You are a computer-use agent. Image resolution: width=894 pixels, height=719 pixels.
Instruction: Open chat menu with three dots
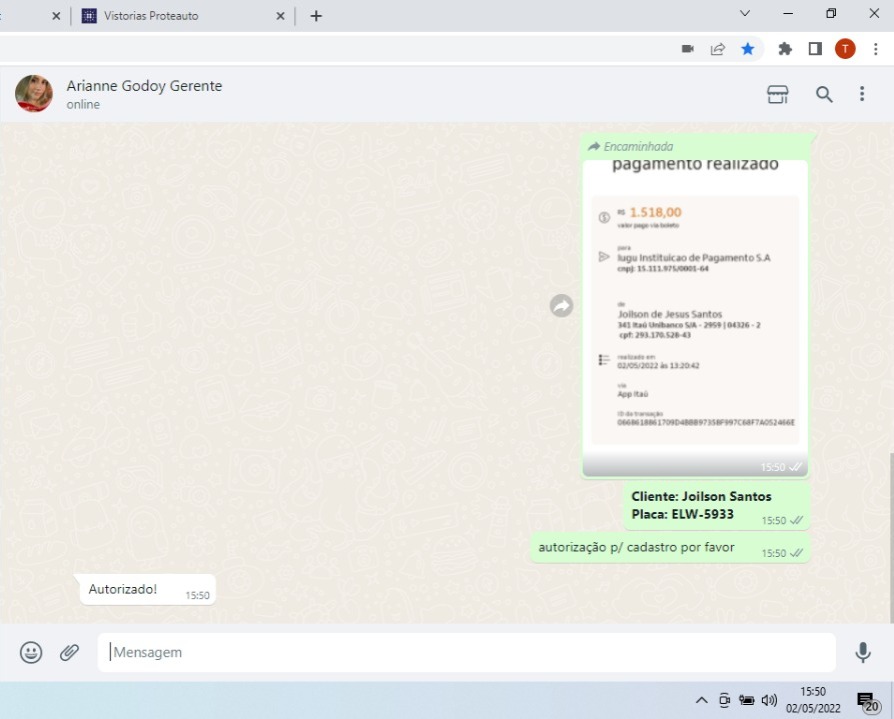point(862,94)
